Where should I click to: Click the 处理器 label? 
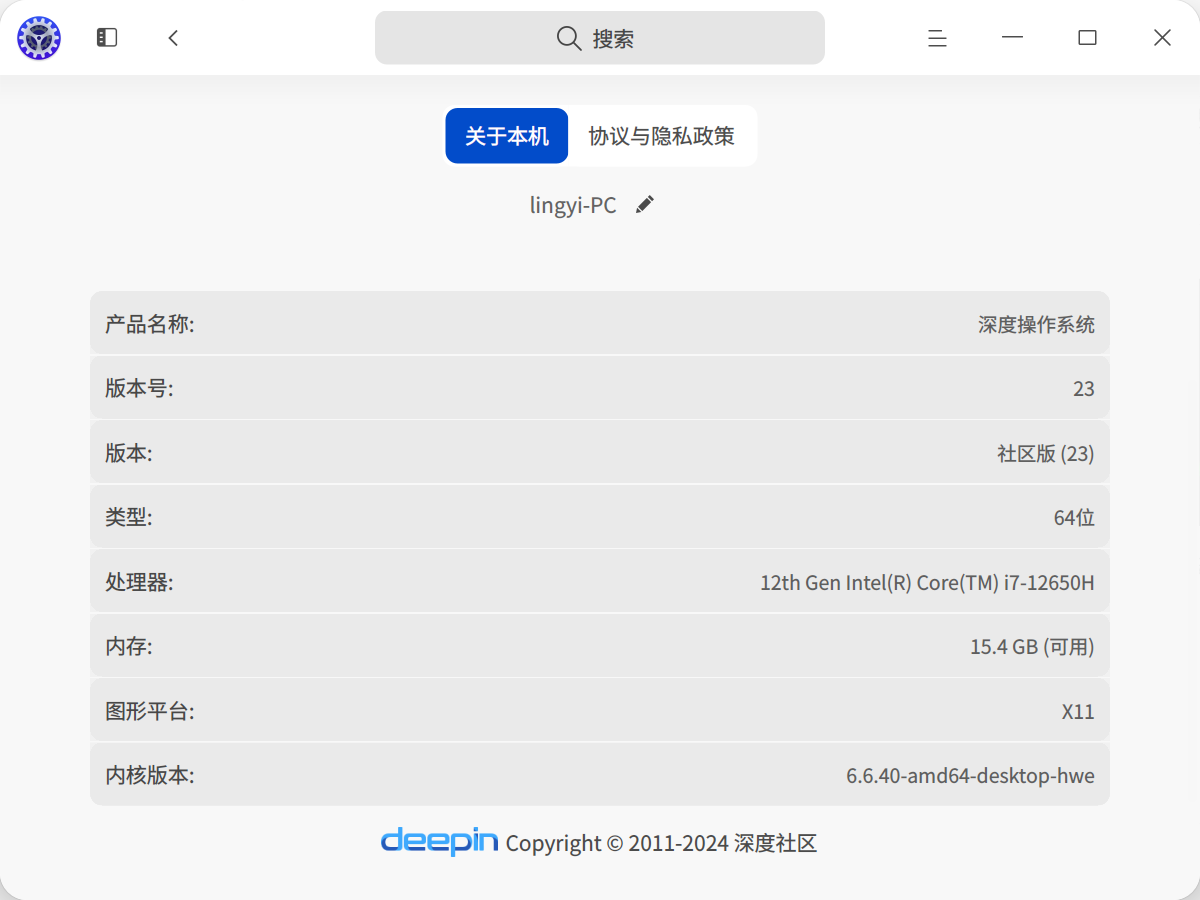139,582
